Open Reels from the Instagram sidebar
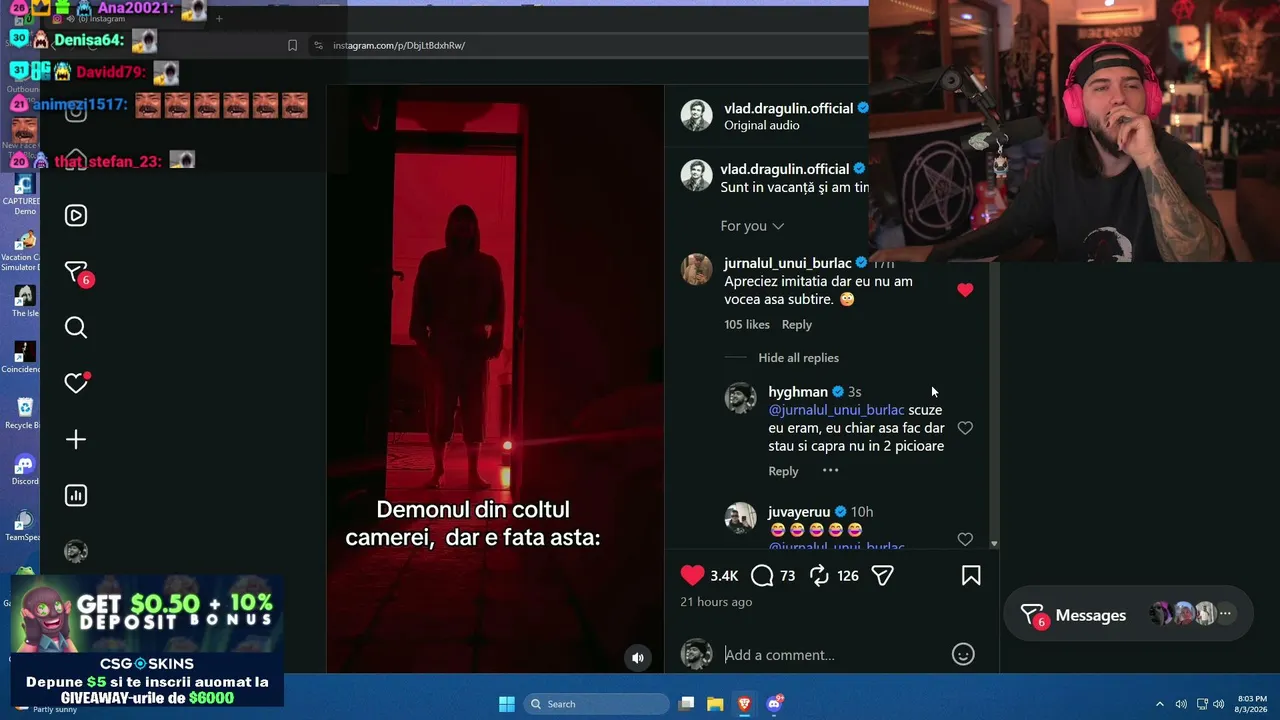Viewport: 1280px width, 720px height. click(x=76, y=216)
